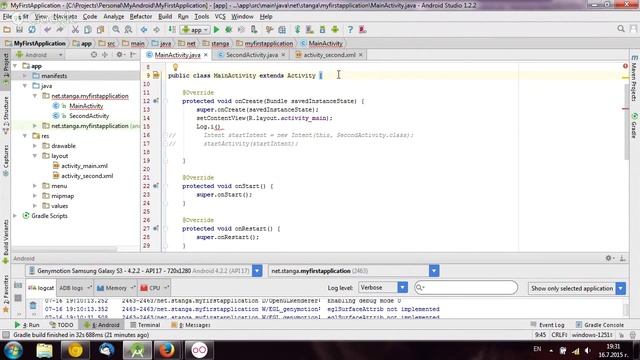
Task: Expand the values folder
Action: [x=35, y=206]
